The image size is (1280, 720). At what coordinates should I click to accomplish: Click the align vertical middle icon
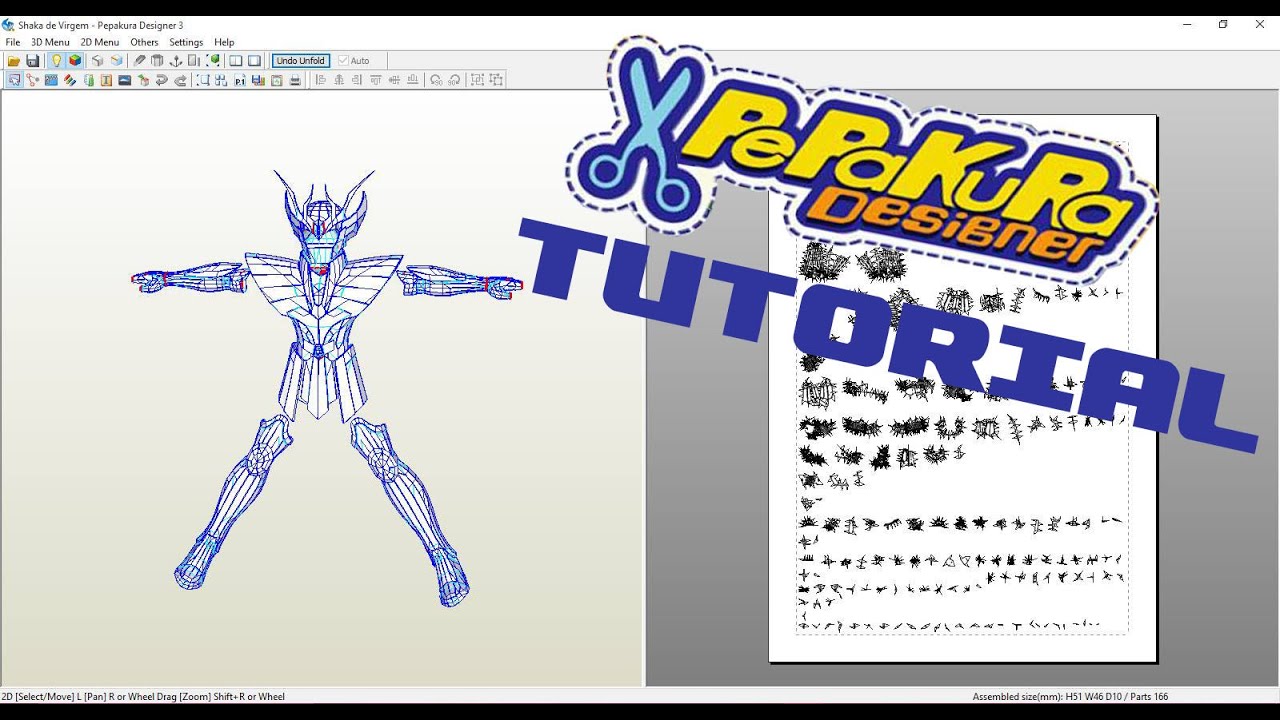(x=394, y=80)
